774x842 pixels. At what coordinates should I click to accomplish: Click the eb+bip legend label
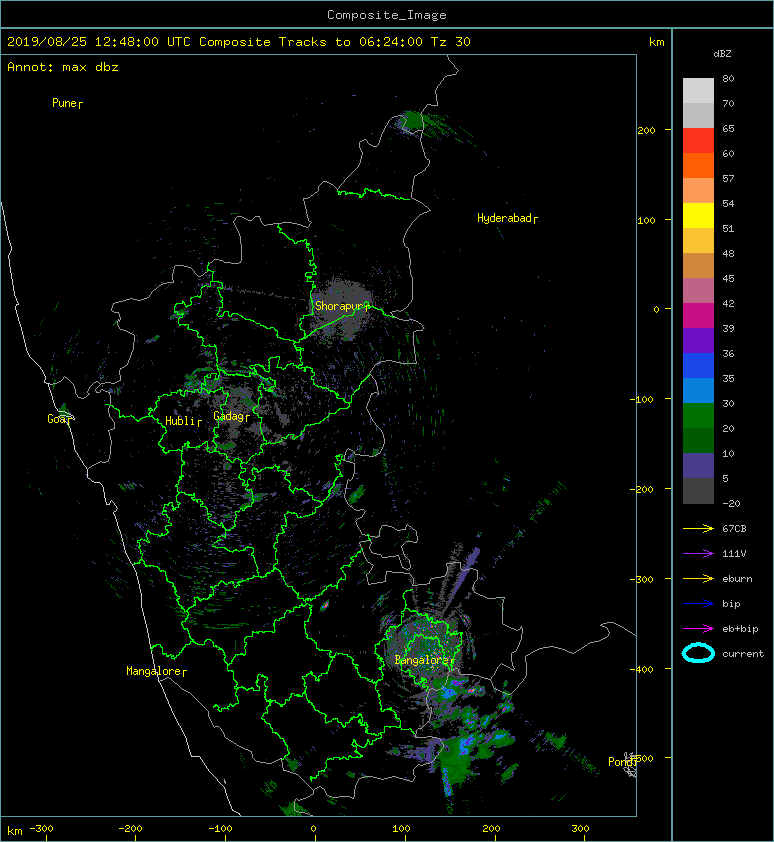(740, 629)
